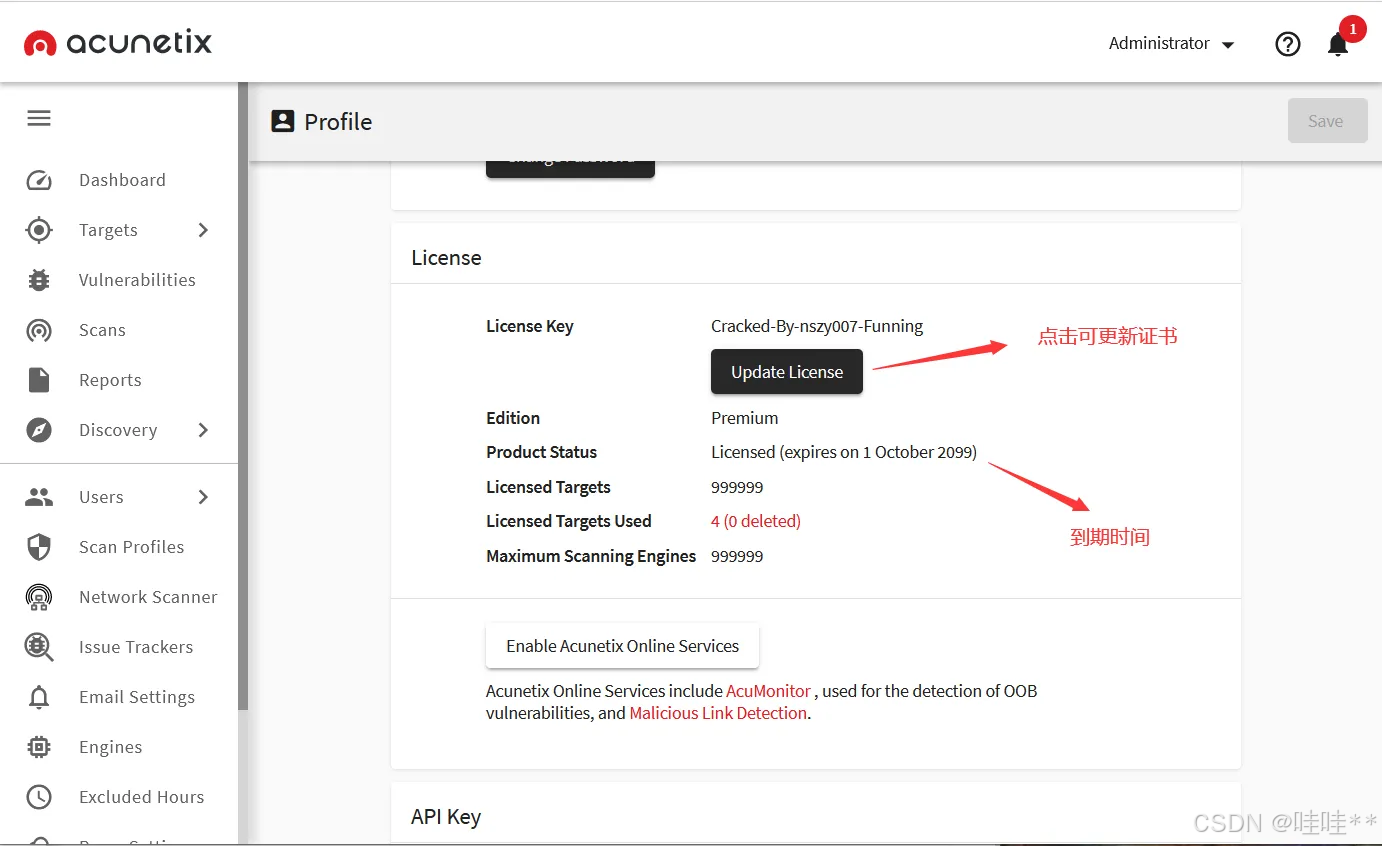Click the Maximum Scanning Engines label

pos(591,556)
